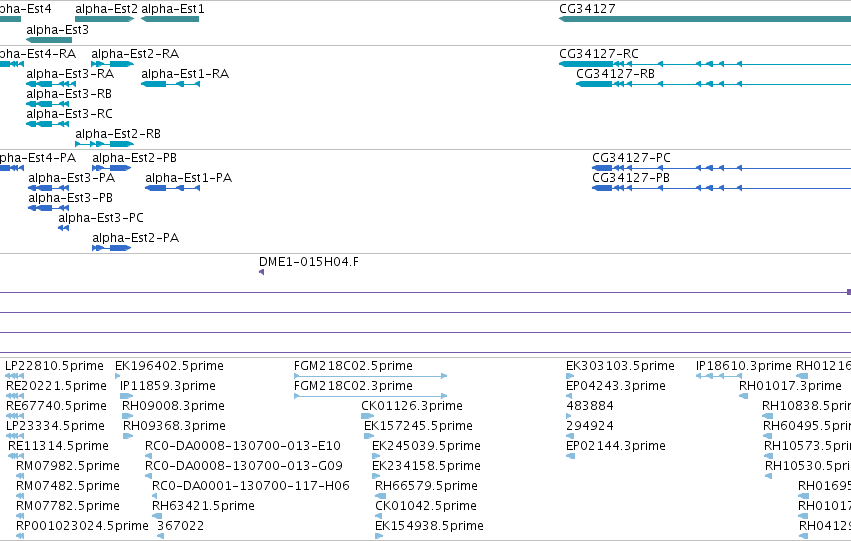
Task: Click the RH09008.3prime EST
Action: coord(128,416)
